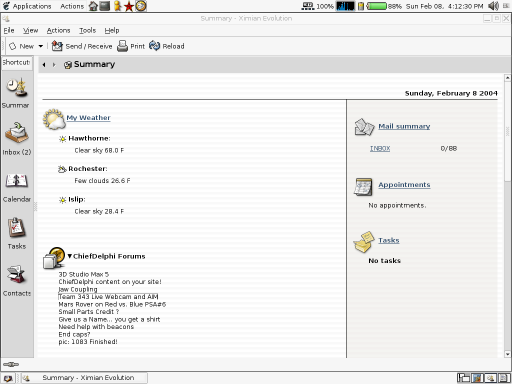The width and height of the screenshot is (512, 384).
Task: Click the My Weather sun-cloud icon
Action: pos(54,119)
